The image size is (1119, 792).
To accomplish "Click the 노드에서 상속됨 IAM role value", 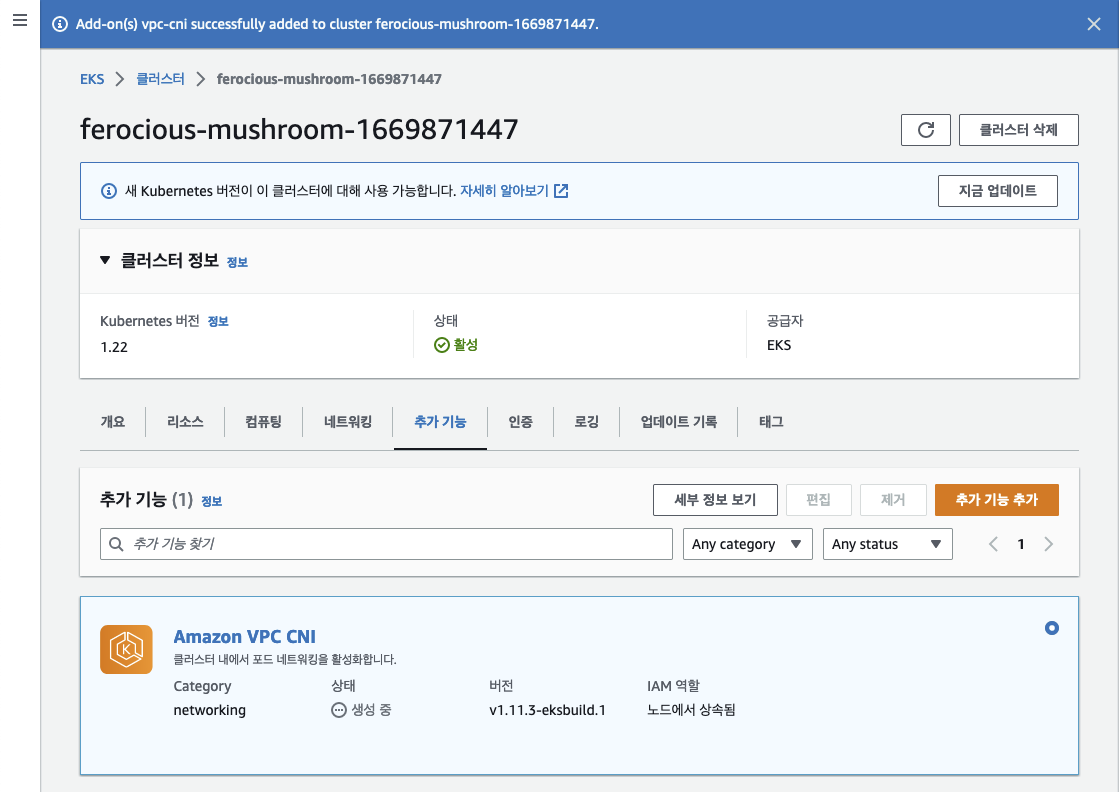I will [691, 710].
